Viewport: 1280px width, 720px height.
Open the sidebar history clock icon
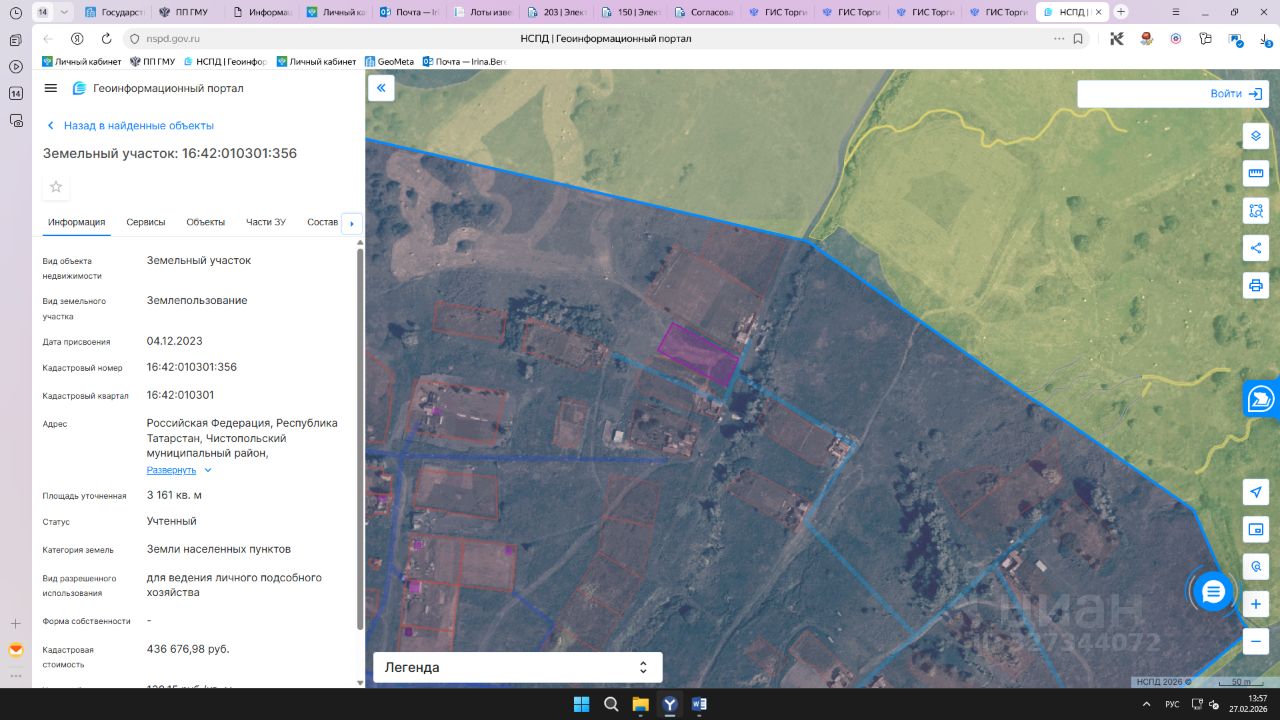click(x=15, y=12)
